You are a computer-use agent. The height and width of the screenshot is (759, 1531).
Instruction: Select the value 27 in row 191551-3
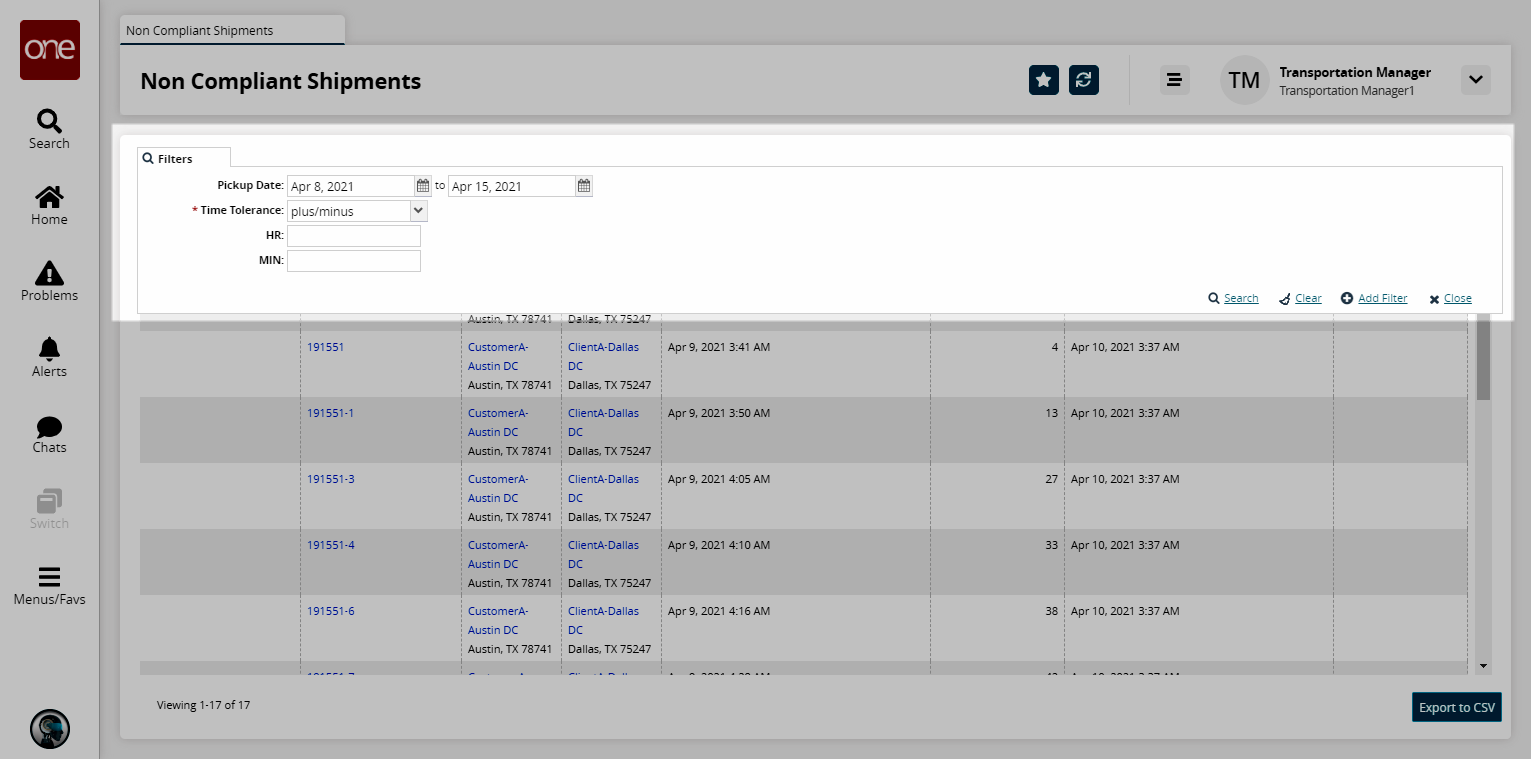tap(1051, 479)
